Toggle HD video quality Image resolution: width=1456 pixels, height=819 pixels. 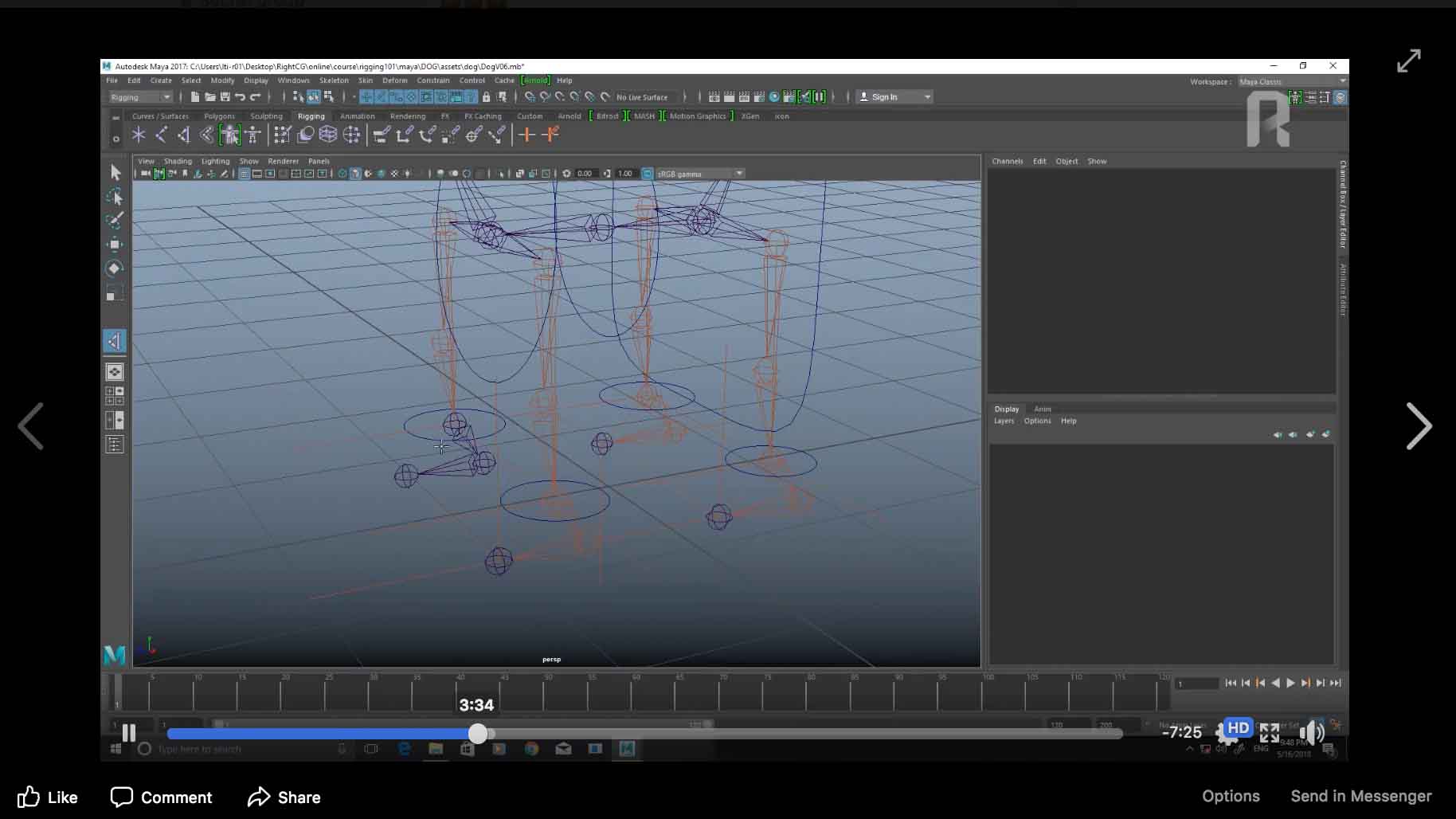click(x=1238, y=728)
